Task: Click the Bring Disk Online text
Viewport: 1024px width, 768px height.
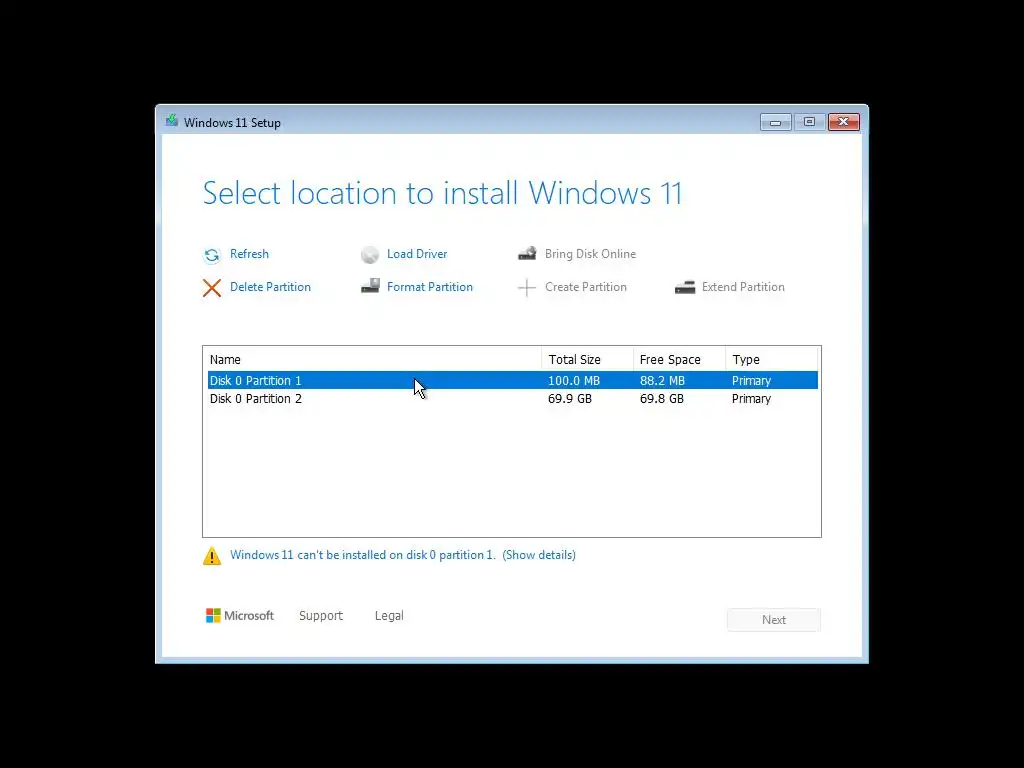Action: [590, 253]
